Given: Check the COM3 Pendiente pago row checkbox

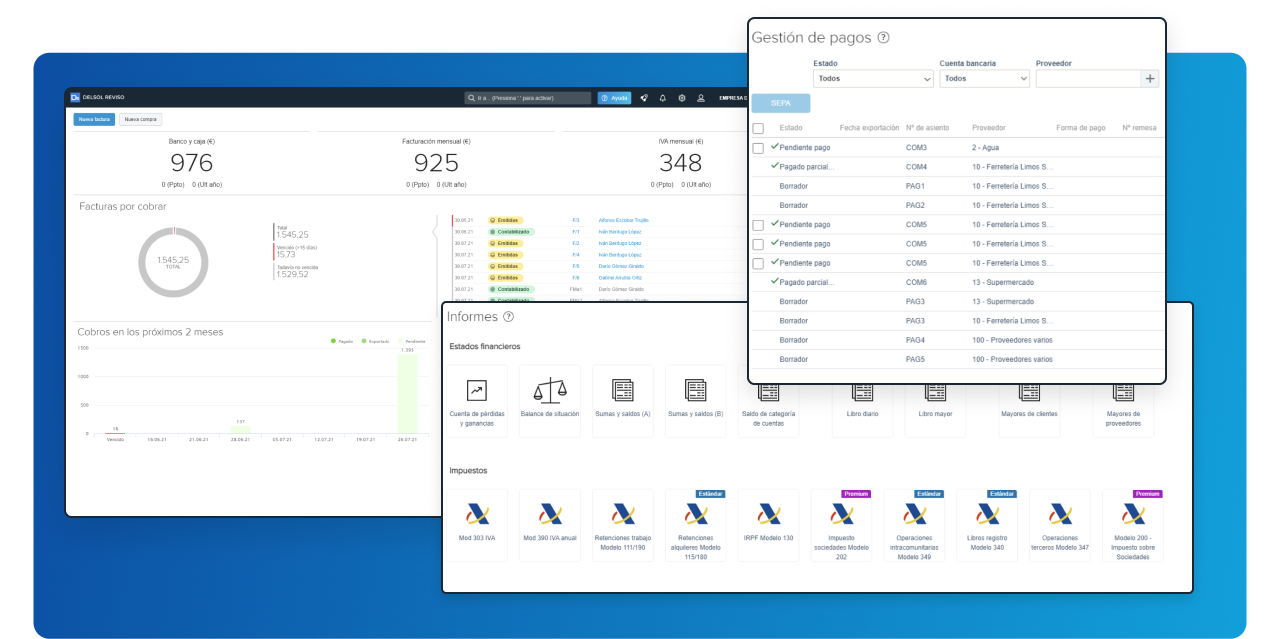Looking at the screenshot, I should coord(758,148).
